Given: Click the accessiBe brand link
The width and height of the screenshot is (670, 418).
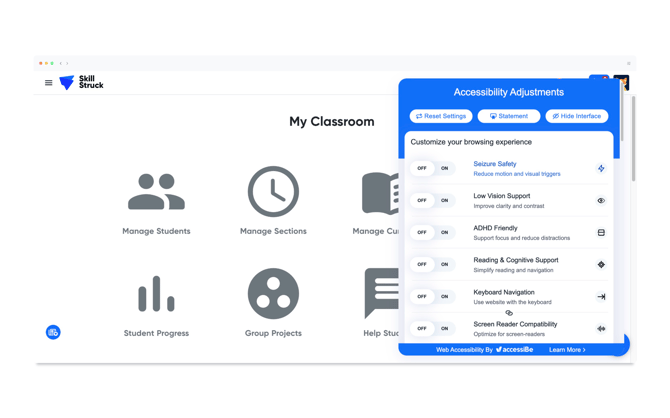Looking at the screenshot, I should pyautogui.click(x=514, y=350).
